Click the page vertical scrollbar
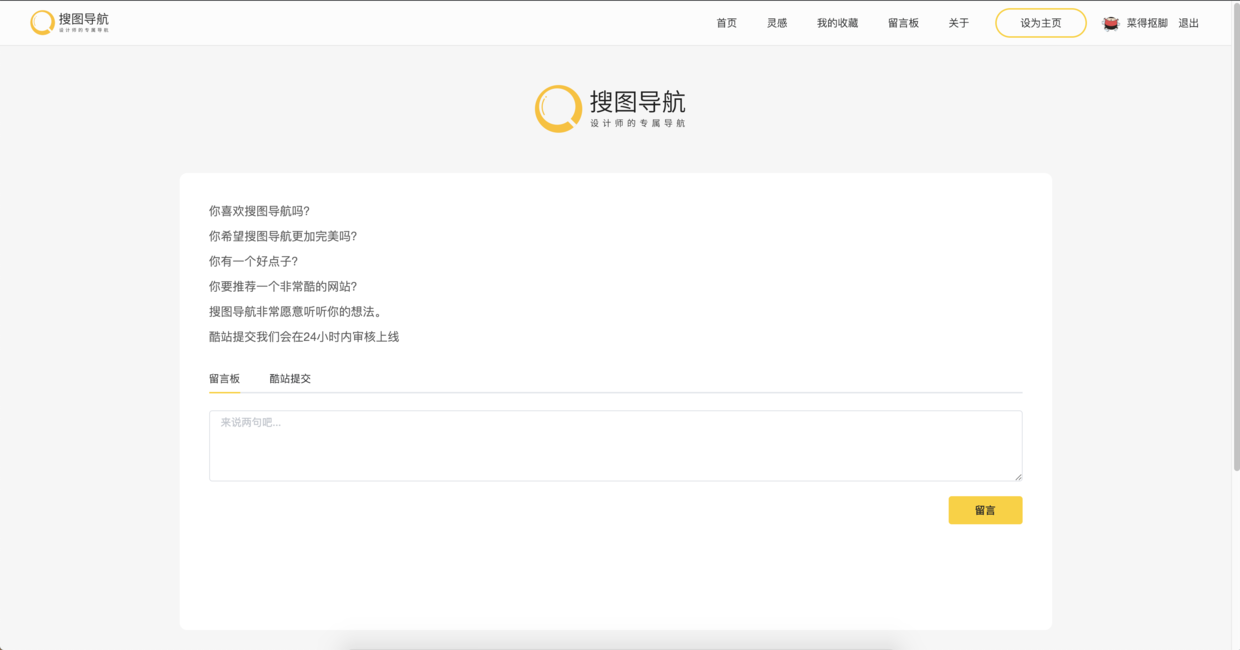1240x650 pixels. point(1235,250)
